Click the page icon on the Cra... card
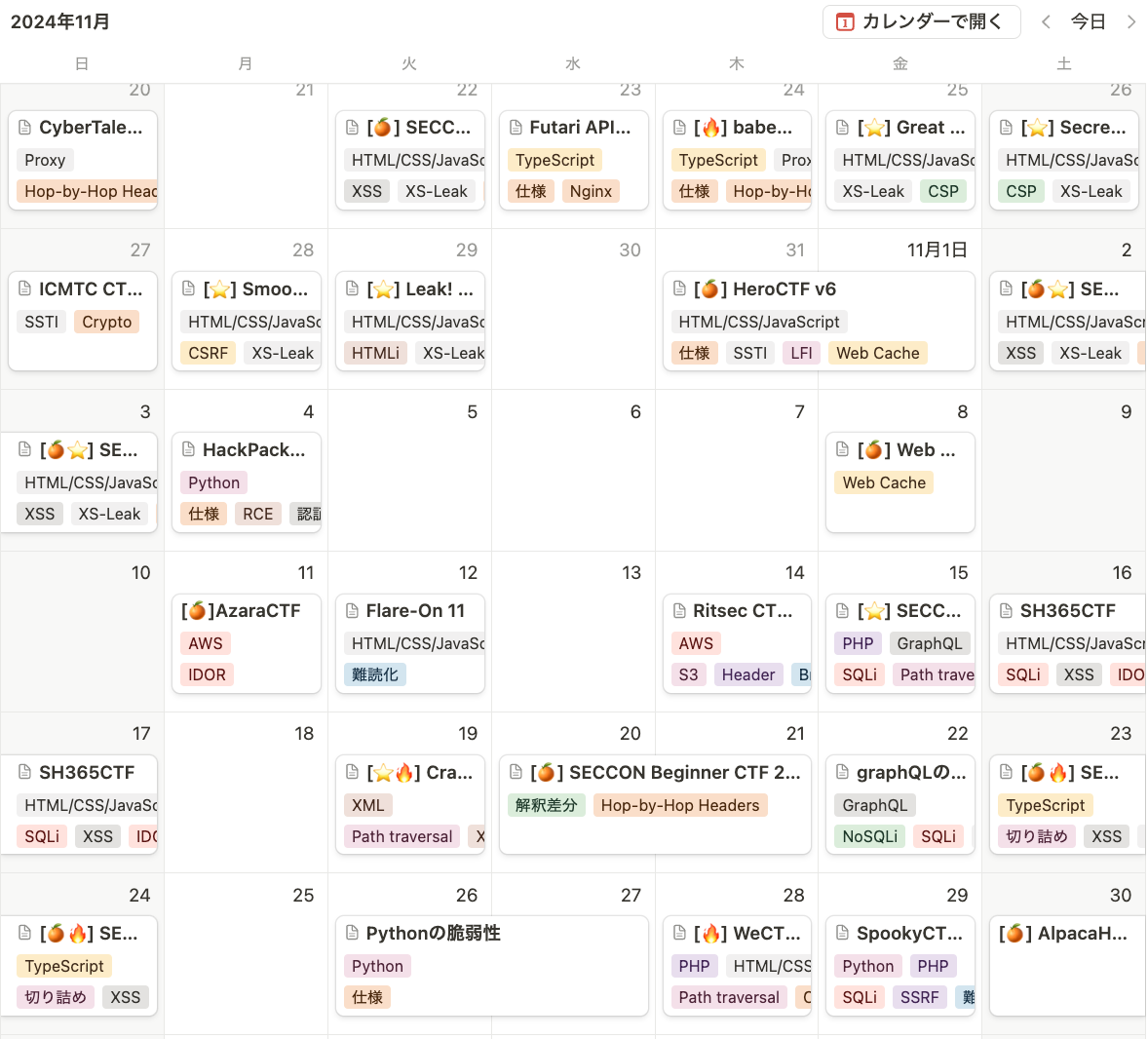Viewport: 1148px width, 1039px height. tap(352, 772)
